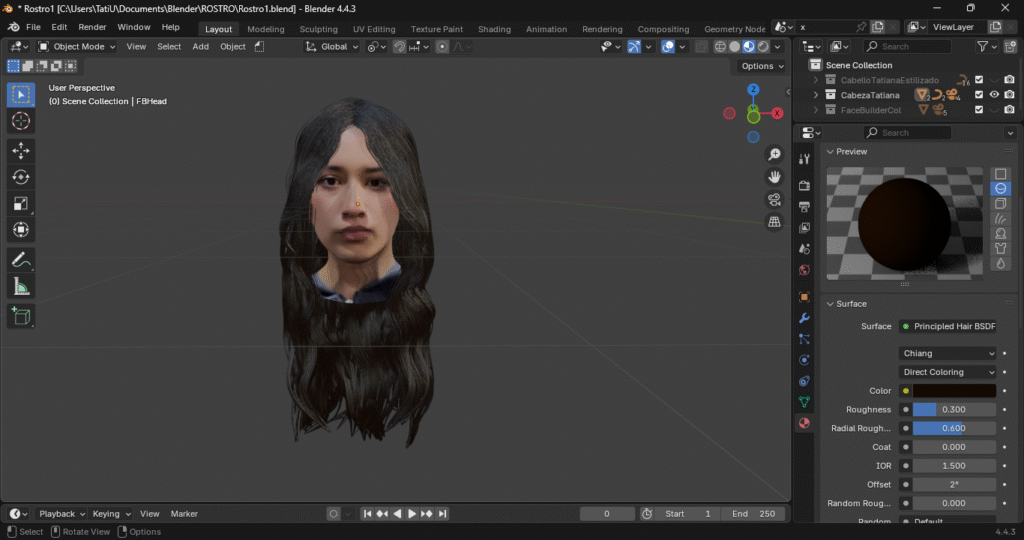
Task: Choose the Add Cube tool
Action: pyautogui.click(x=20, y=317)
